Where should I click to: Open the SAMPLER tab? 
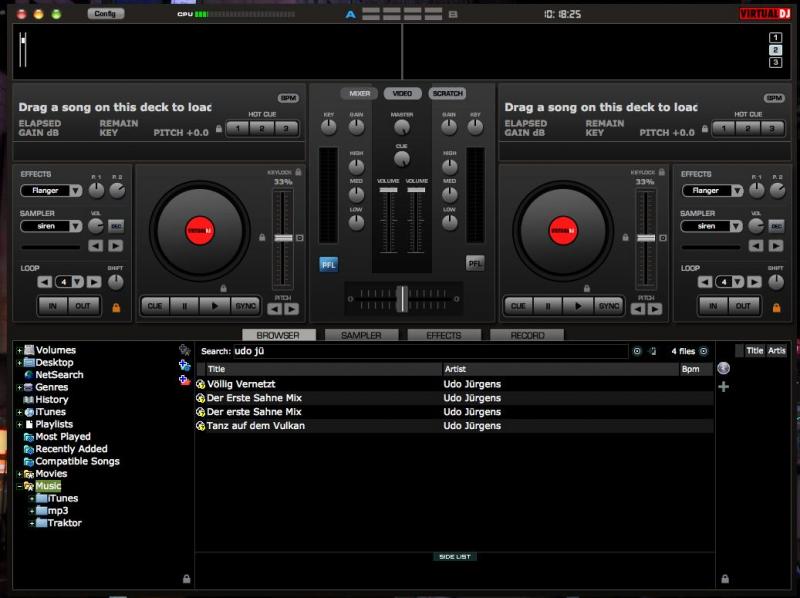point(361,335)
